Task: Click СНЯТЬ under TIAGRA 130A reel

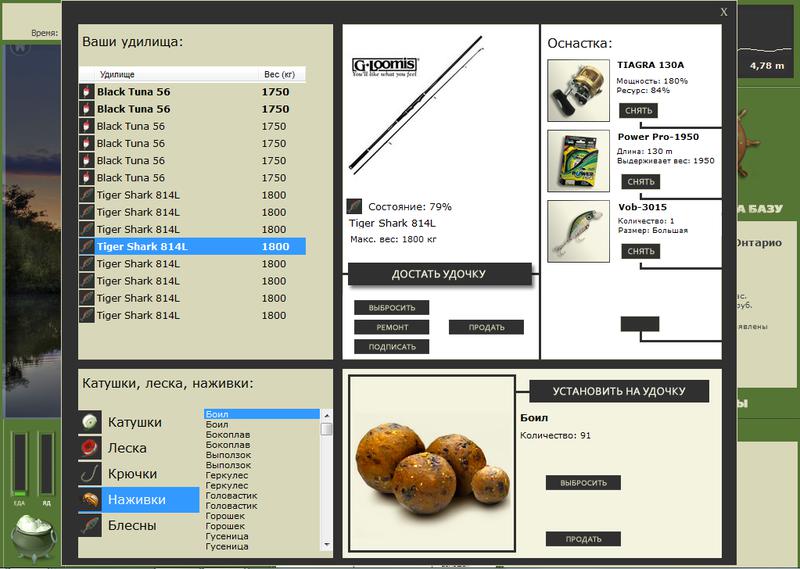Action: coord(638,111)
